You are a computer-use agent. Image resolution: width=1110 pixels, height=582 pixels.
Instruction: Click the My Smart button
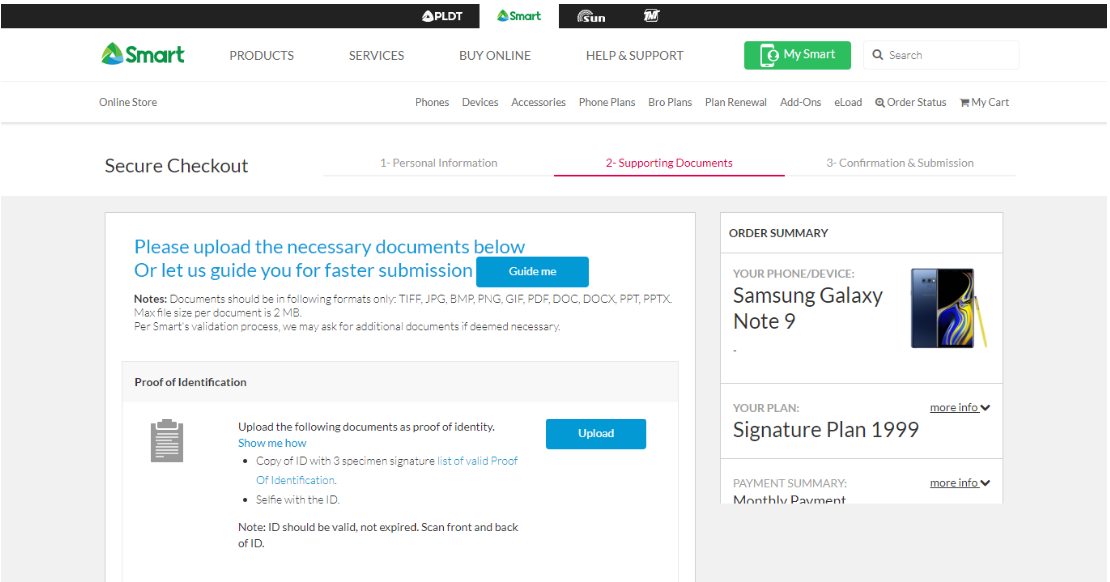(x=797, y=55)
